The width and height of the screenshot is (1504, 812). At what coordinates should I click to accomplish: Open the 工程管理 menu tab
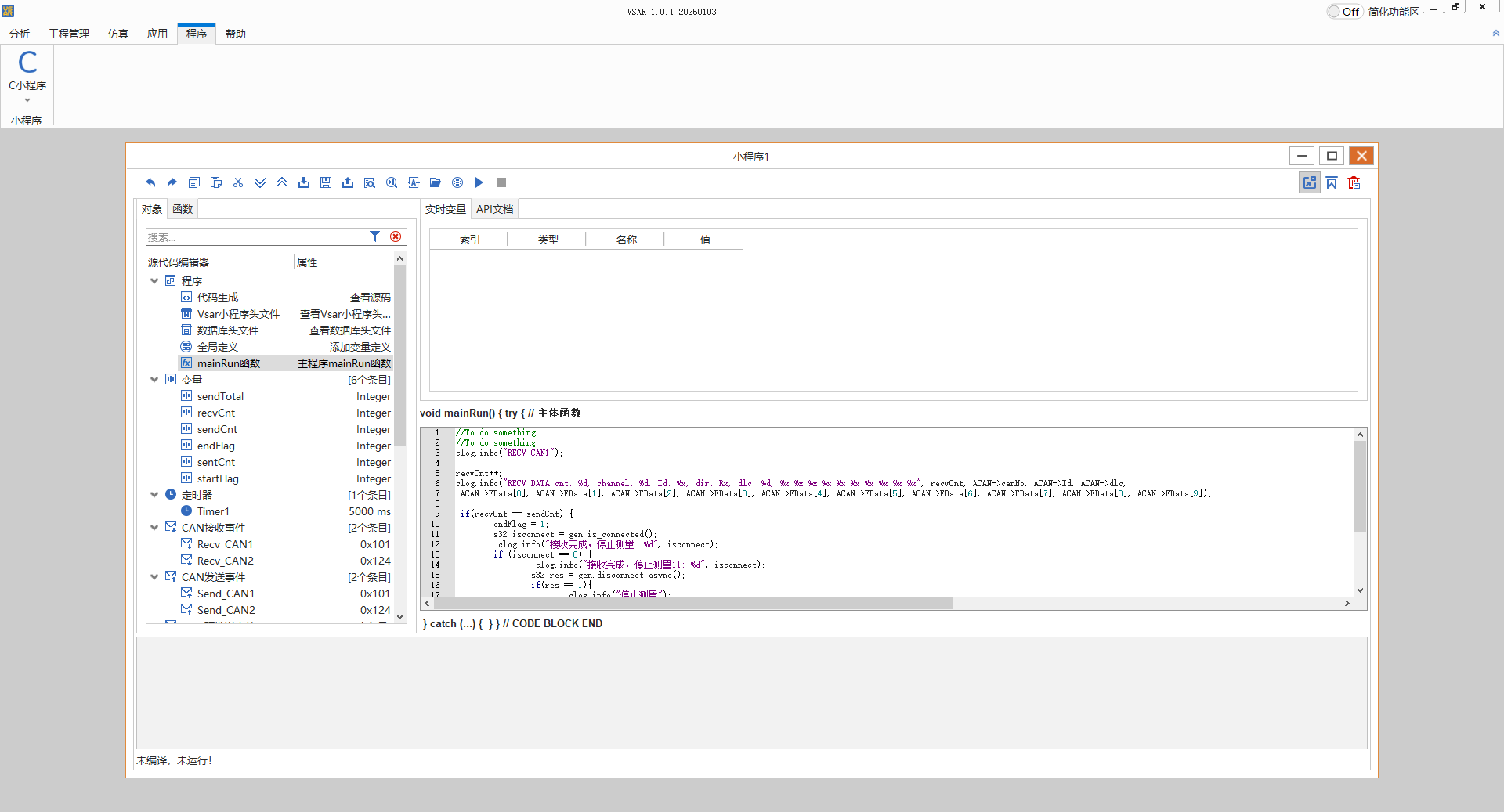tap(69, 34)
